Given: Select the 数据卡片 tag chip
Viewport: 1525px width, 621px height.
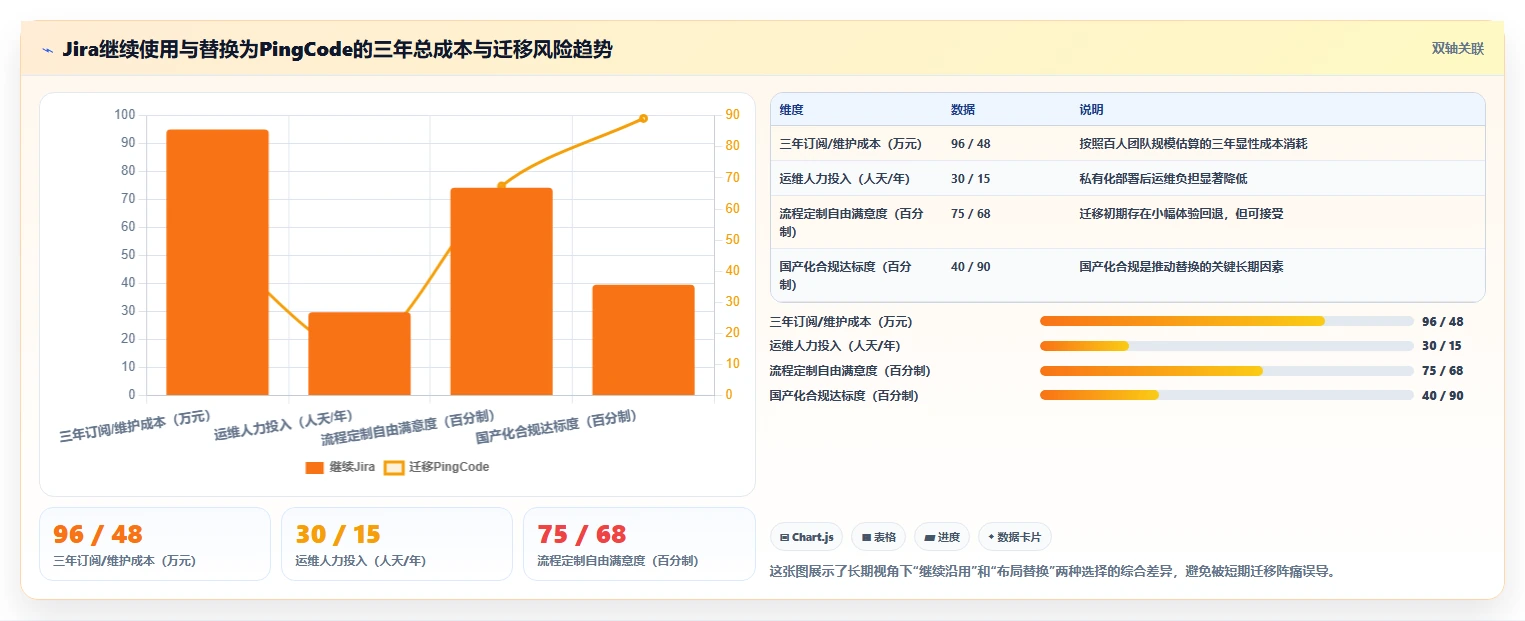Looking at the screenshot, I should (x=1014, y=537).
